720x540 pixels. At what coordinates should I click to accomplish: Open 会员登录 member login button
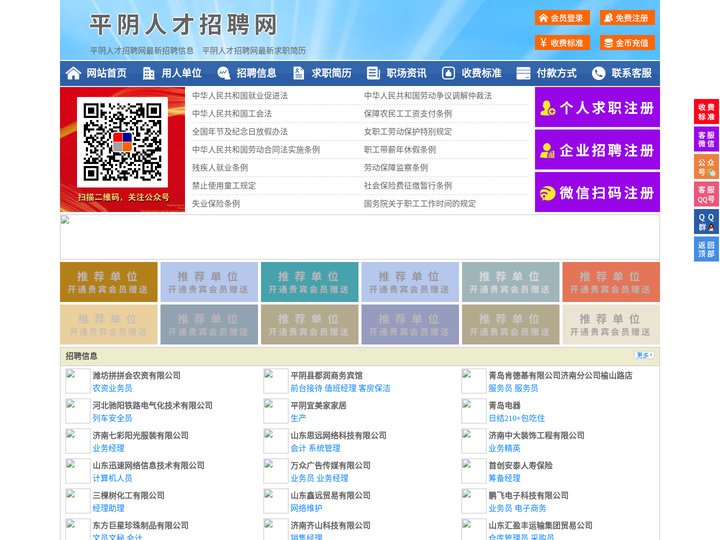point(562,18)
